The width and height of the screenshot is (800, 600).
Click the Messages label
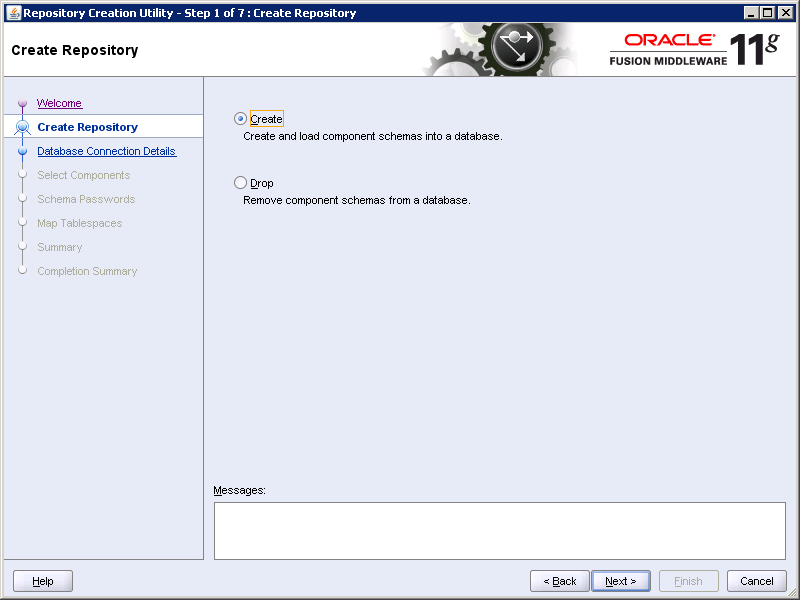(239, 490)
